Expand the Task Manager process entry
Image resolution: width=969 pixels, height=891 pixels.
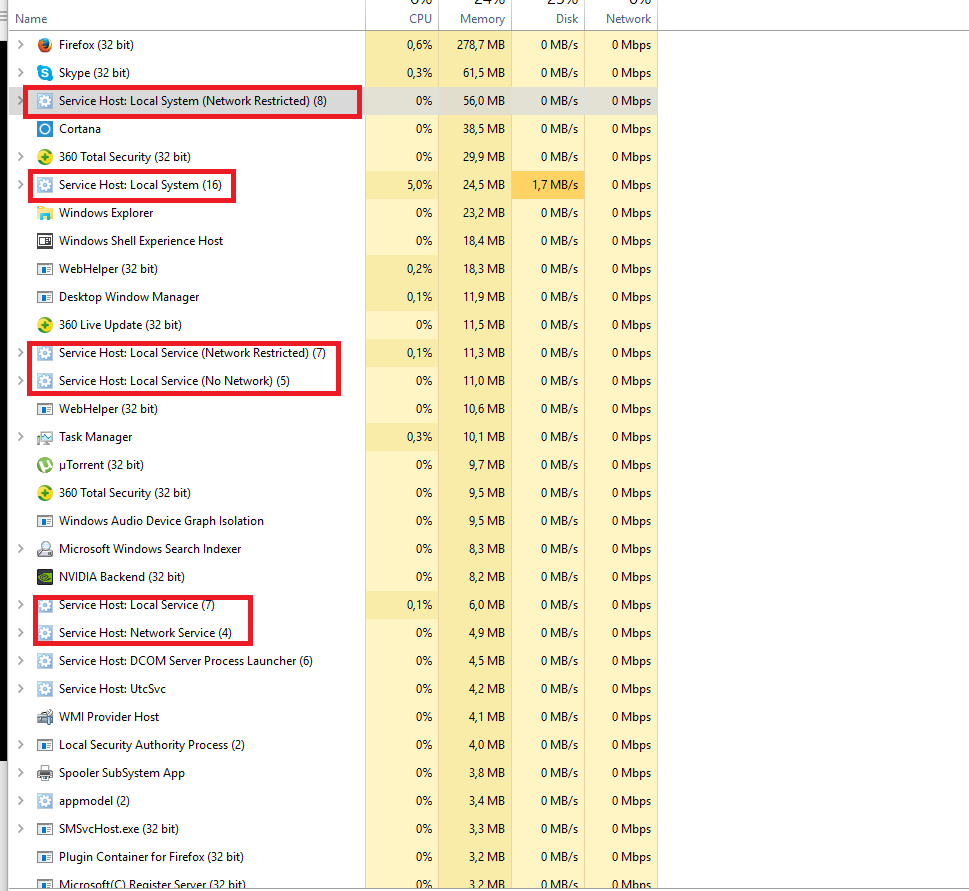pyautogui.click(x=20, y=437)
